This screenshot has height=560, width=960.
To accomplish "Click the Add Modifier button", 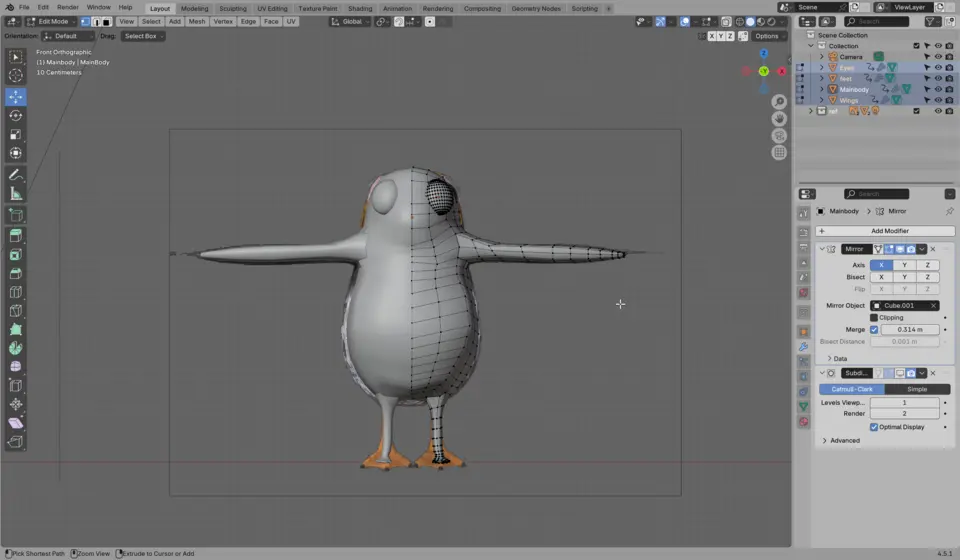I will tap(885, 231).
